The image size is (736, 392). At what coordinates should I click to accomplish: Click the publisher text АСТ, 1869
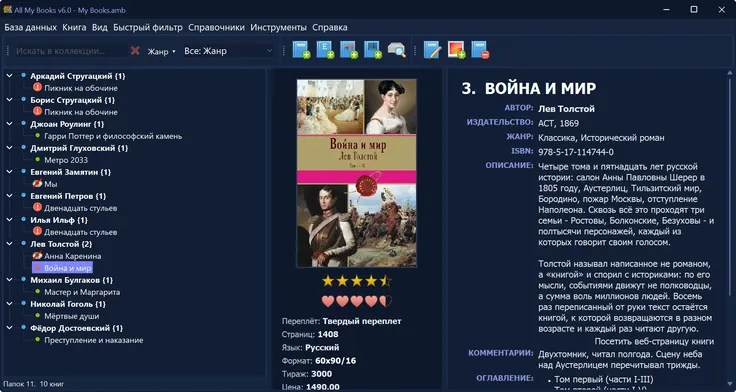click(x=559, y=123)
